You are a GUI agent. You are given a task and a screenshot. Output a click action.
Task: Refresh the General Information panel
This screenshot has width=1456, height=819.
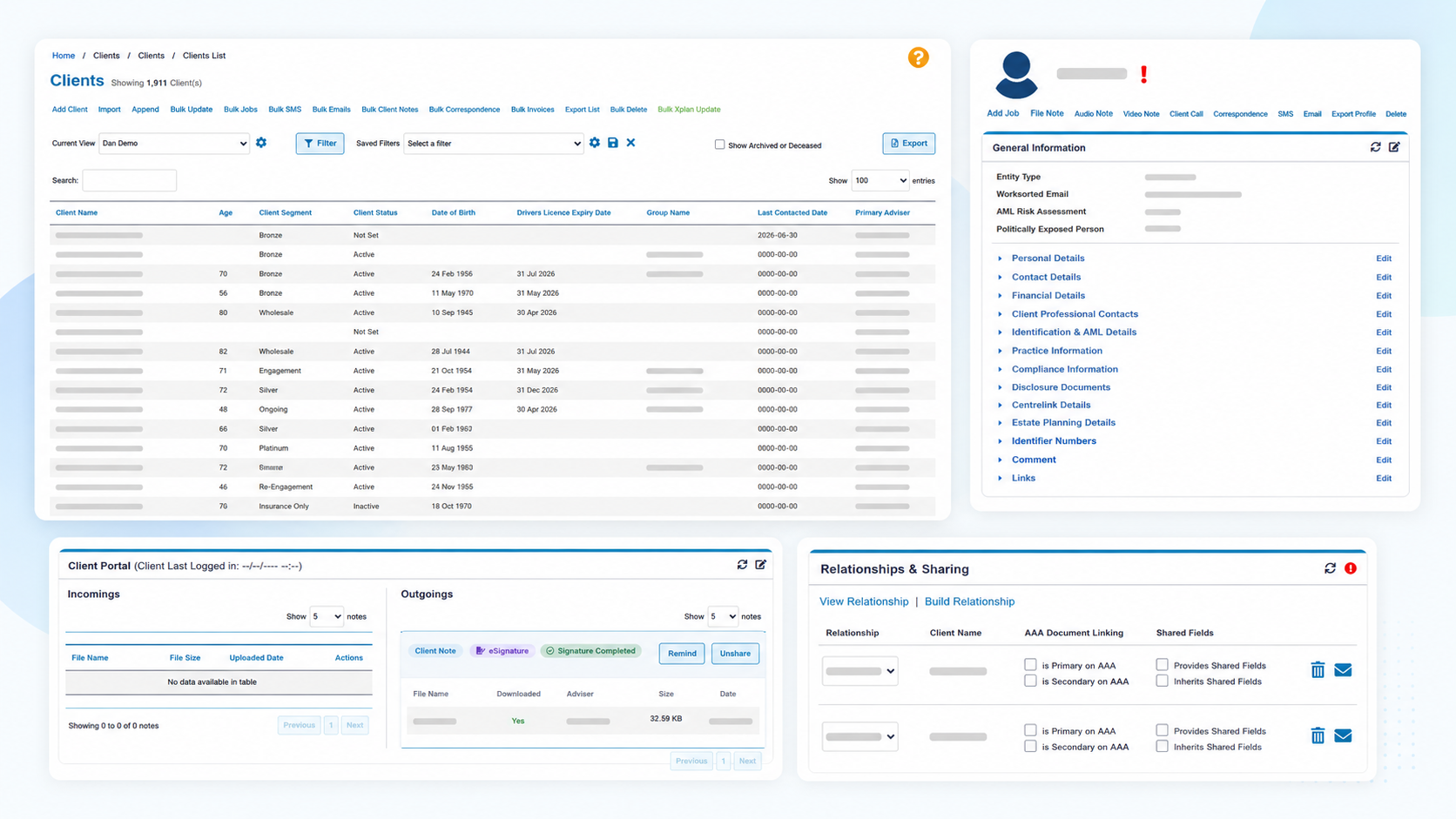coord(1376,147)
